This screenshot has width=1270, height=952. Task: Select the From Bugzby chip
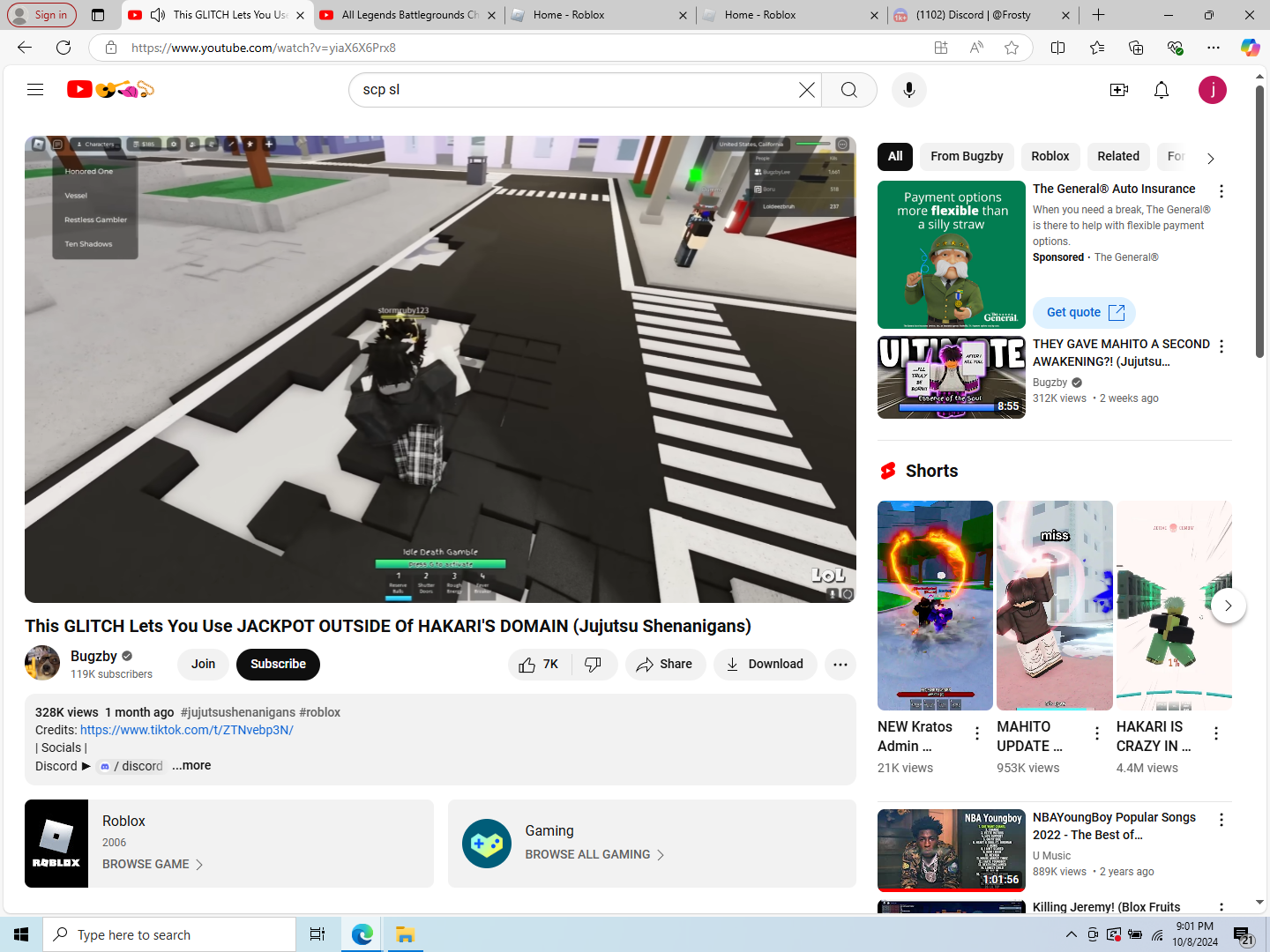967,156
